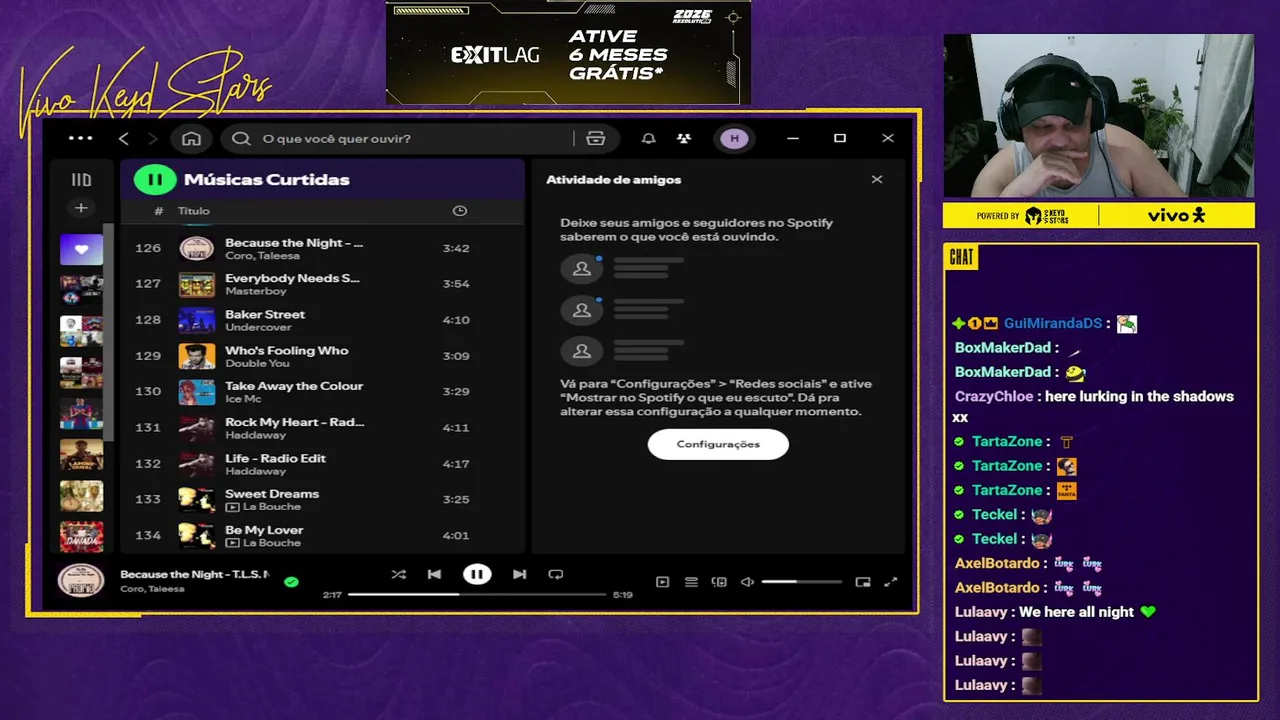Focus the "O que você quer ouvir?" search field
This screenshot has width=1280, height=720.
(x=400, y=138)
